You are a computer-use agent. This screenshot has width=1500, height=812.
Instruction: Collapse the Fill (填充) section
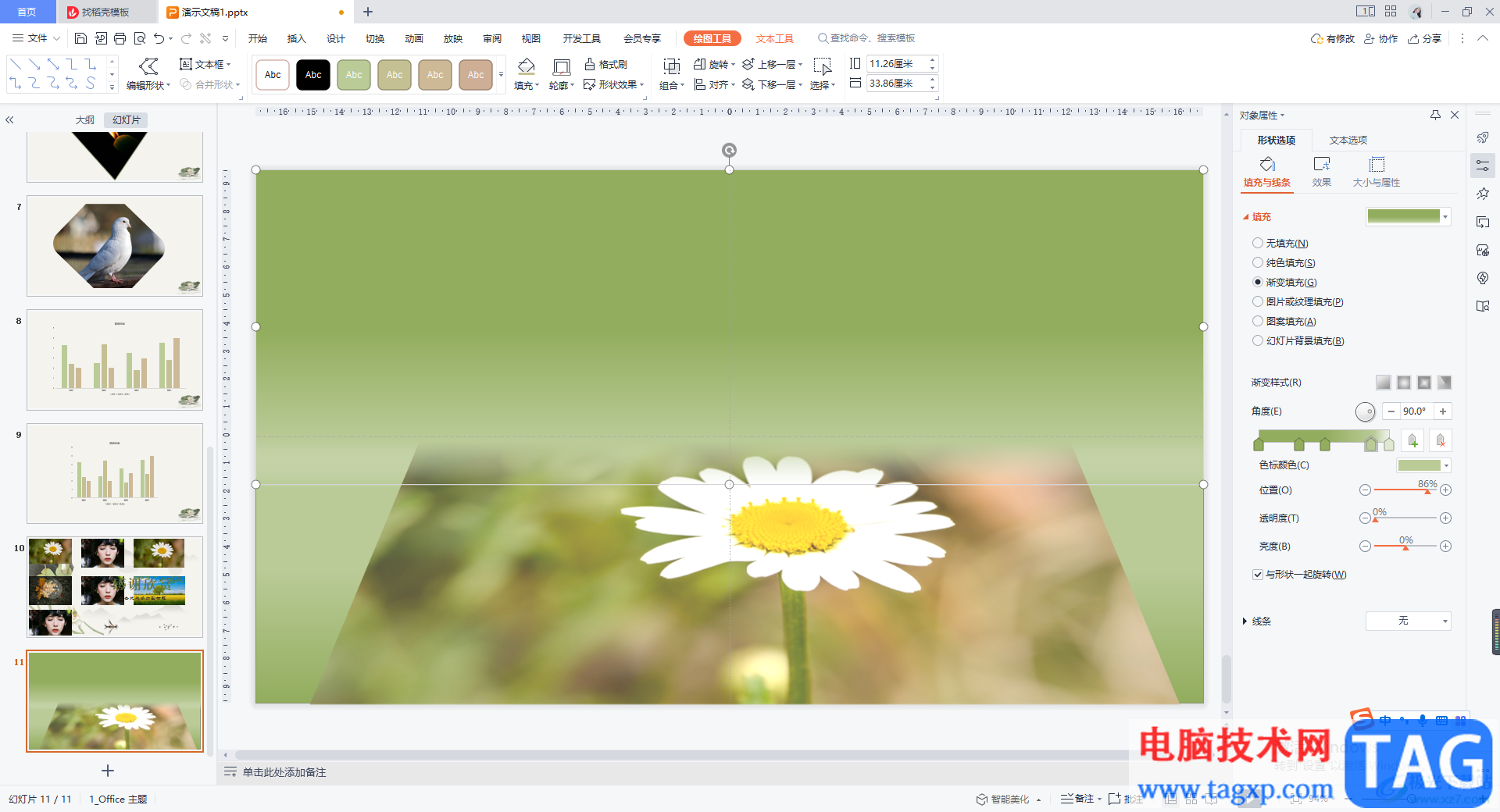point(1246,217)
